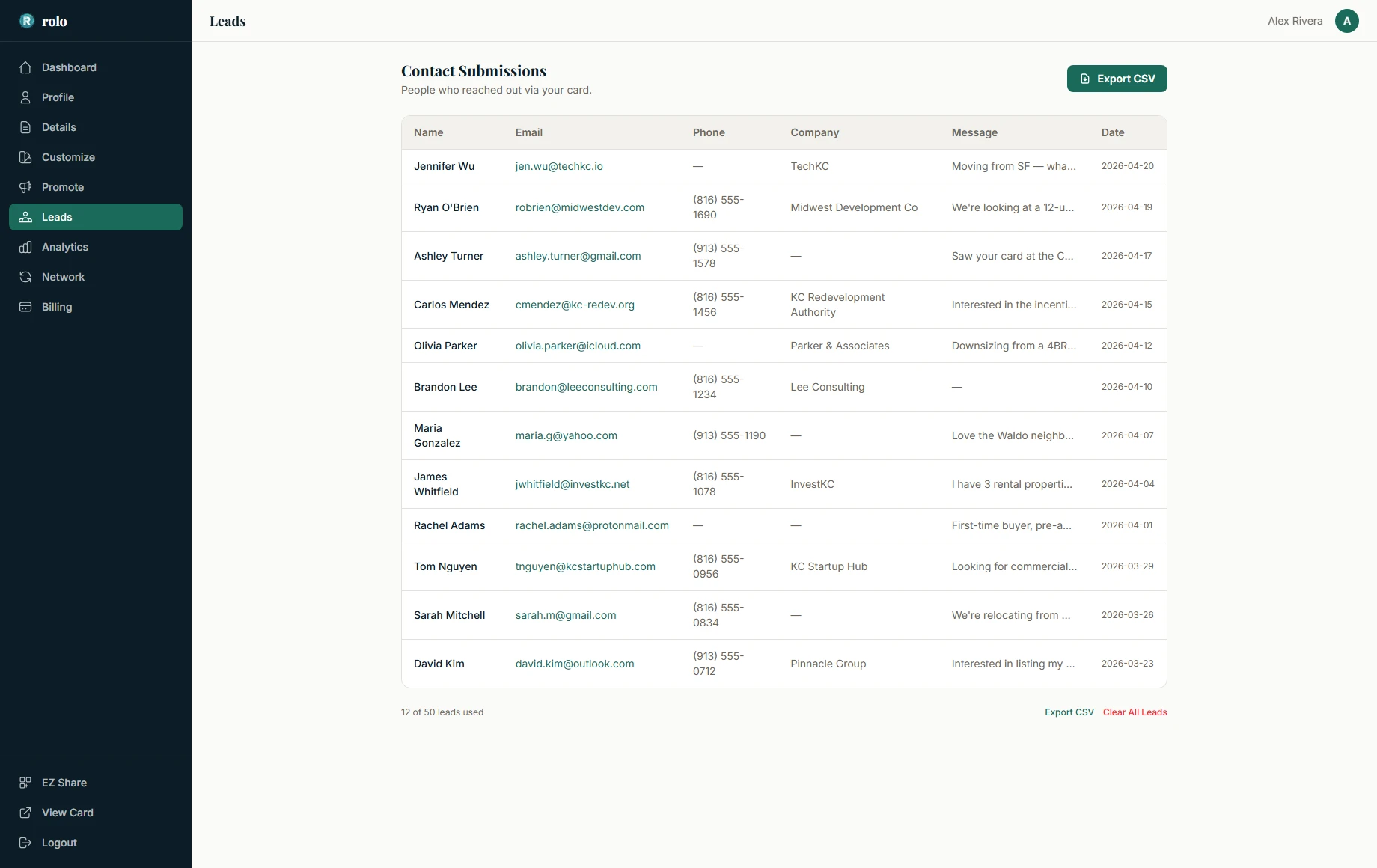Click the Leads people icon
The height and width of the screenshot is (868, 1377).
click(x=25, y=217)
